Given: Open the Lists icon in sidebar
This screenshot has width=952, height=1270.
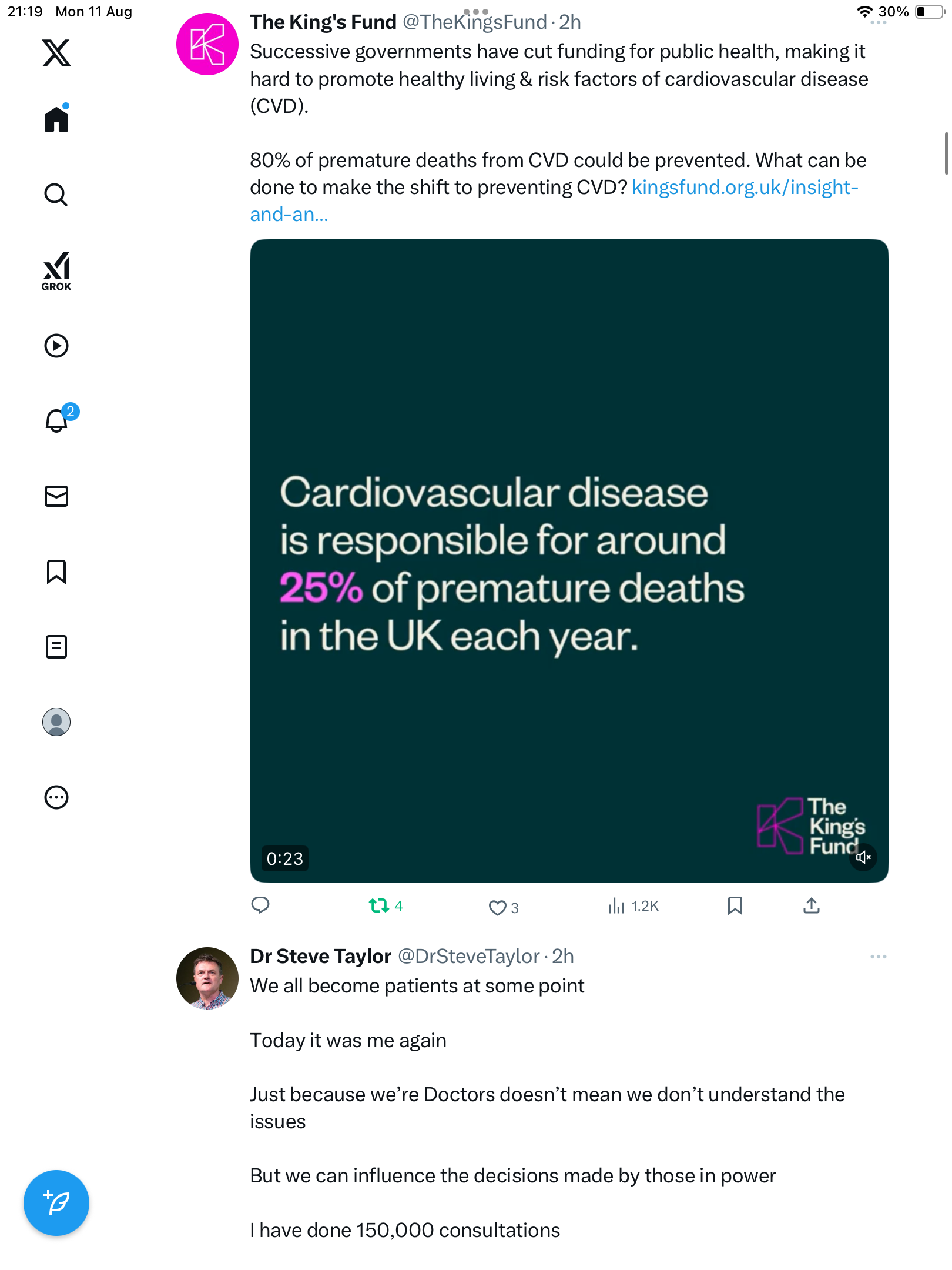Looking at the screenshot, I should (56, 647).
